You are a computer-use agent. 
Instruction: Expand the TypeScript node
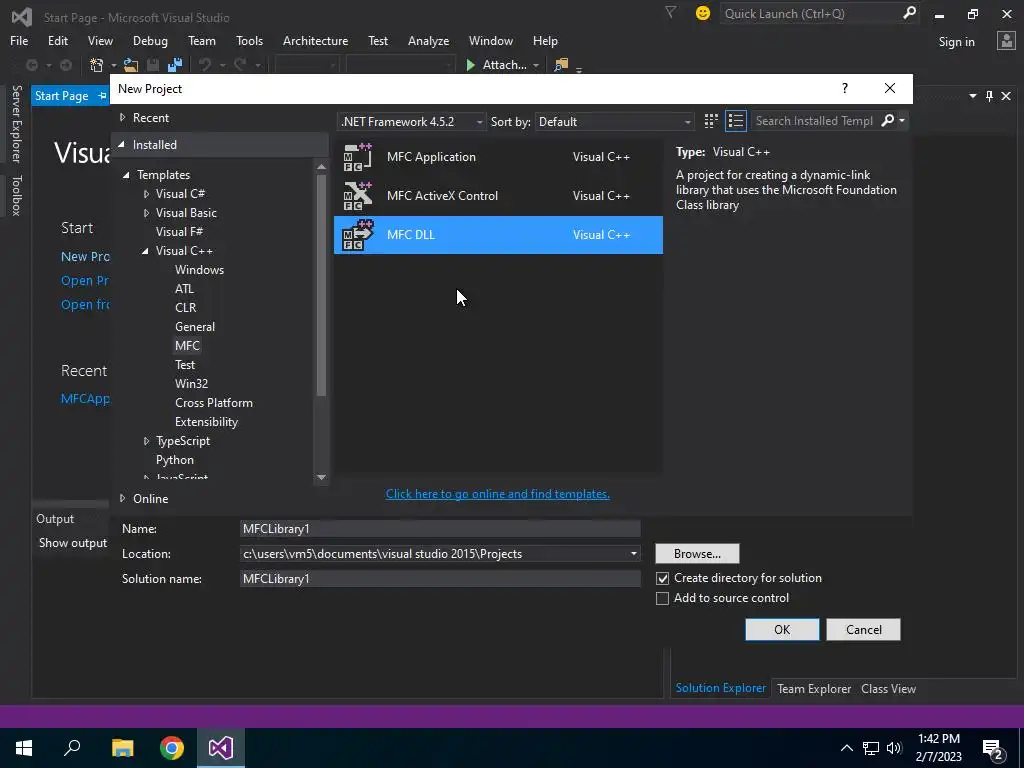point(146,441)
